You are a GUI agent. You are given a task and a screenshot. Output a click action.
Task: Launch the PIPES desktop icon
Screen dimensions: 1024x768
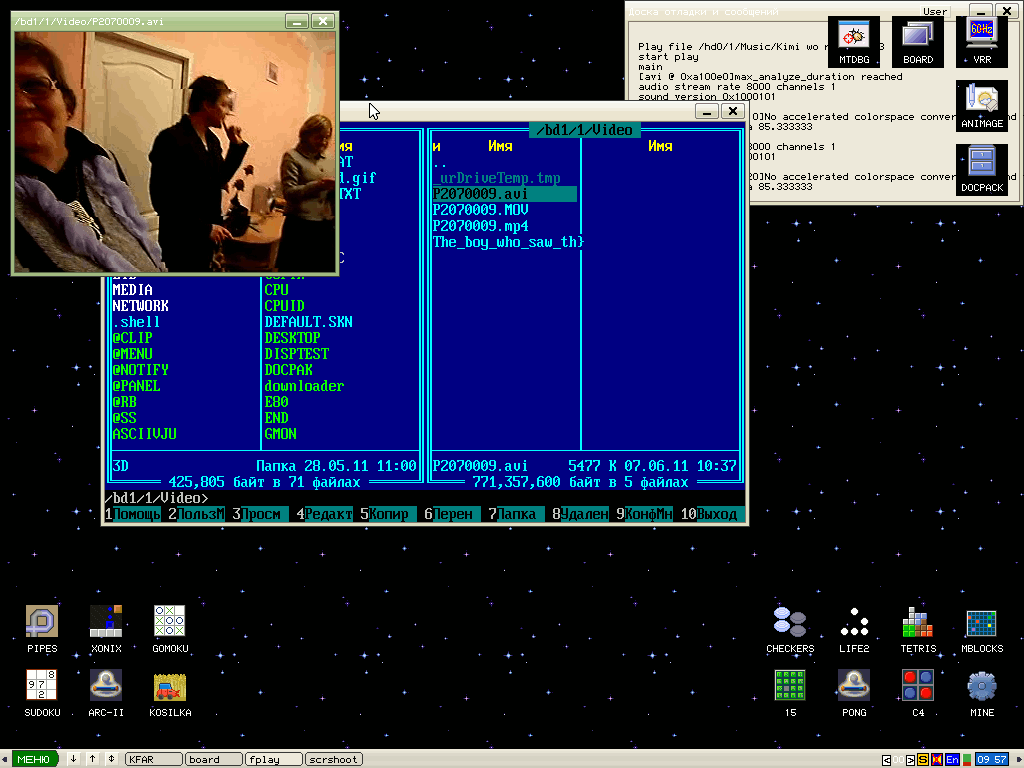tap(42, 624)
